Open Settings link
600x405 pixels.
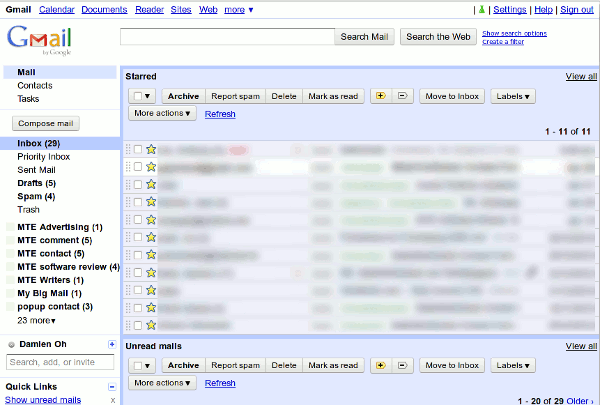point(510,10)
